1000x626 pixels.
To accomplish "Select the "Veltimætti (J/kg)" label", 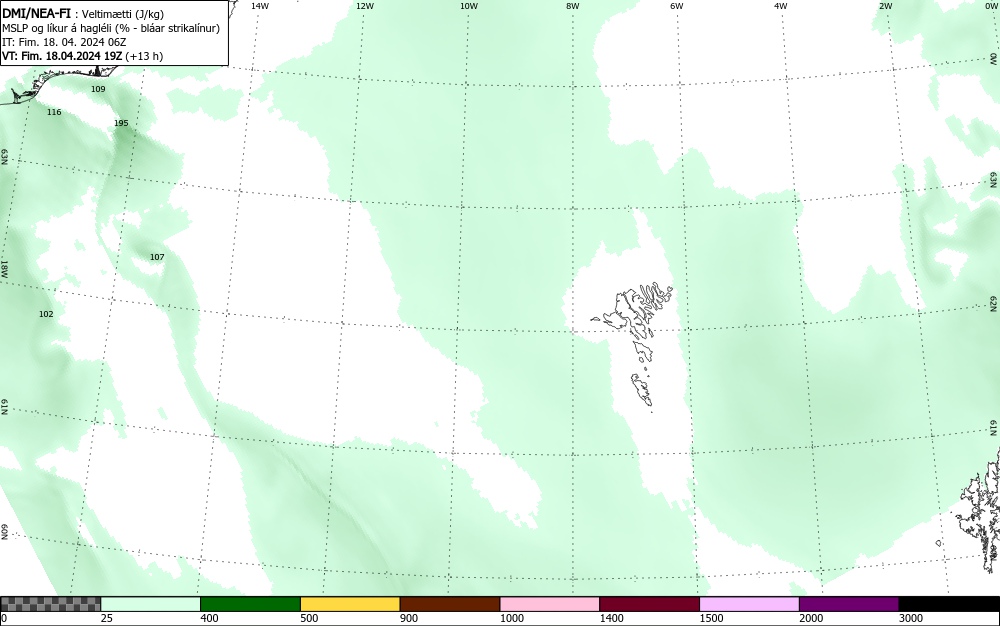I will coord(123,14).
